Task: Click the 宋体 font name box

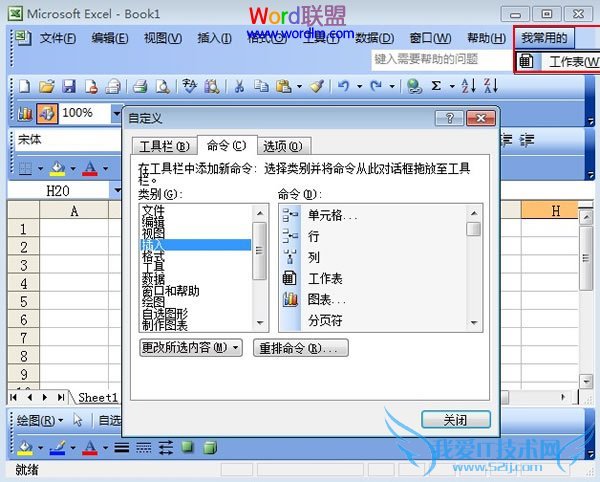Action: tap(68, 140)
